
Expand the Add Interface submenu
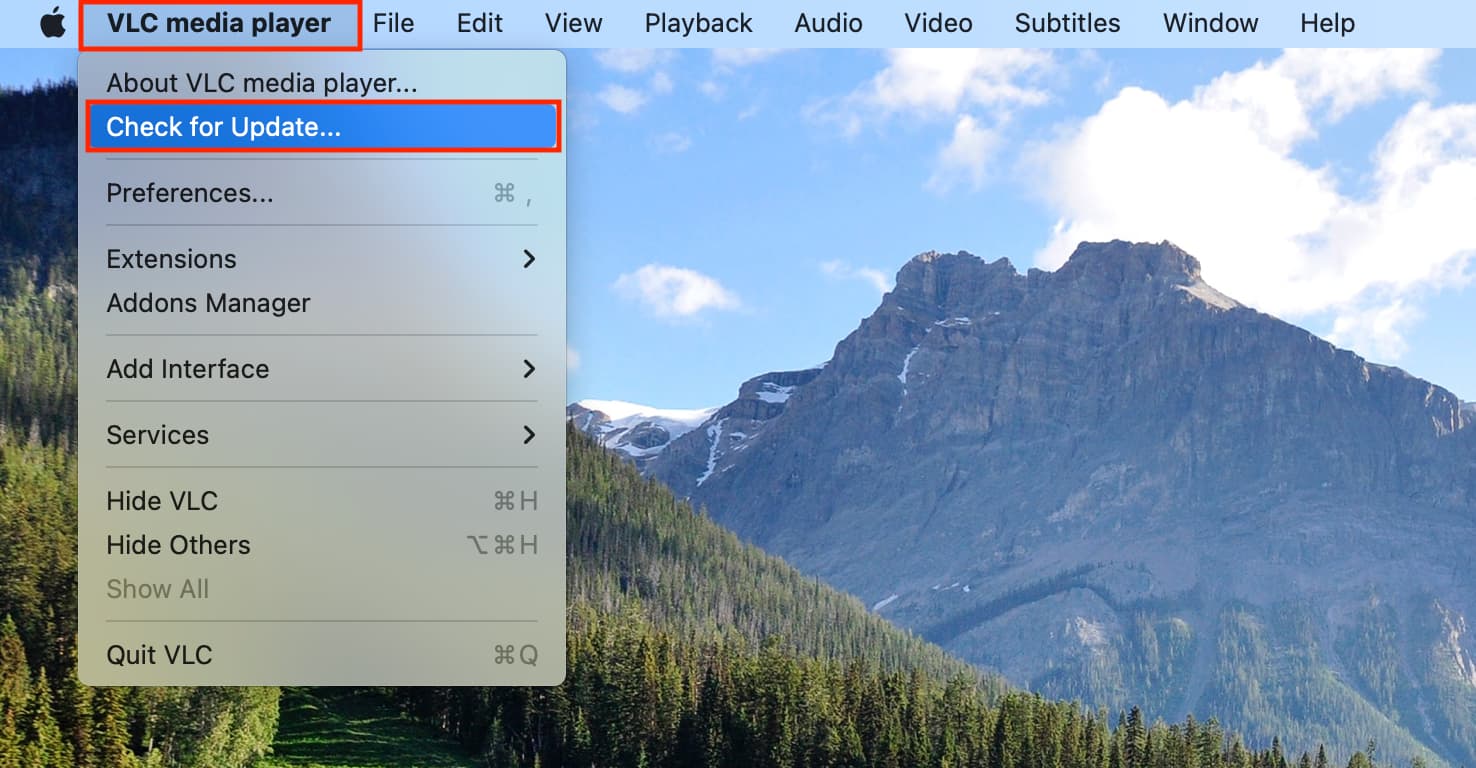[322, 369]
